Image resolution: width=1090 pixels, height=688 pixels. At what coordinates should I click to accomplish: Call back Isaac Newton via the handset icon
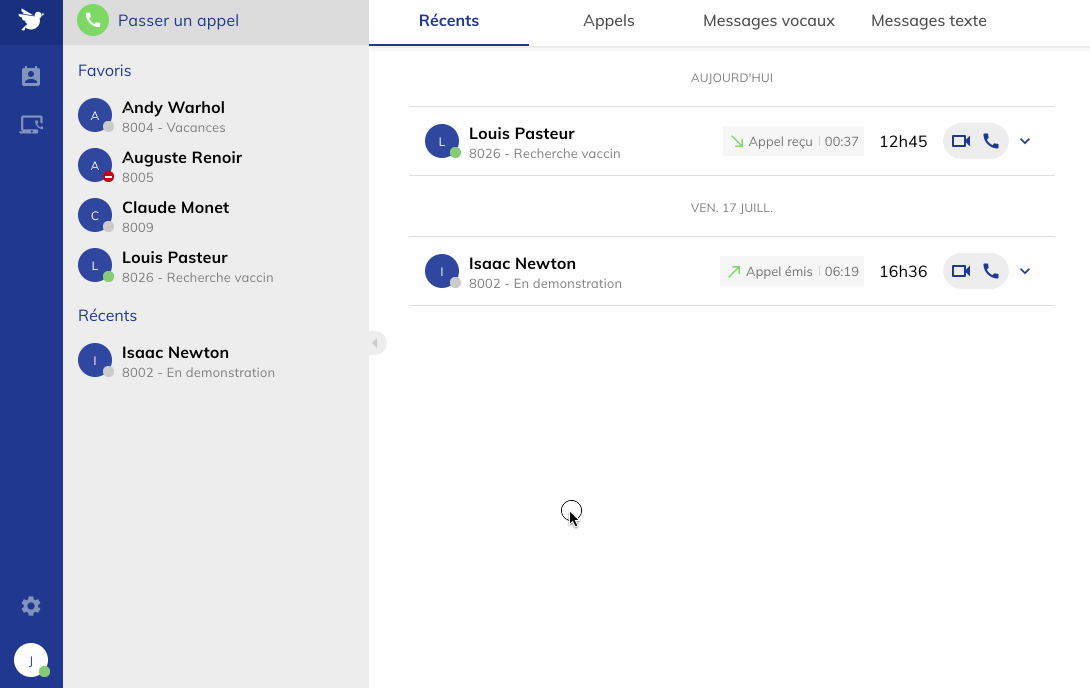point(991,271)
